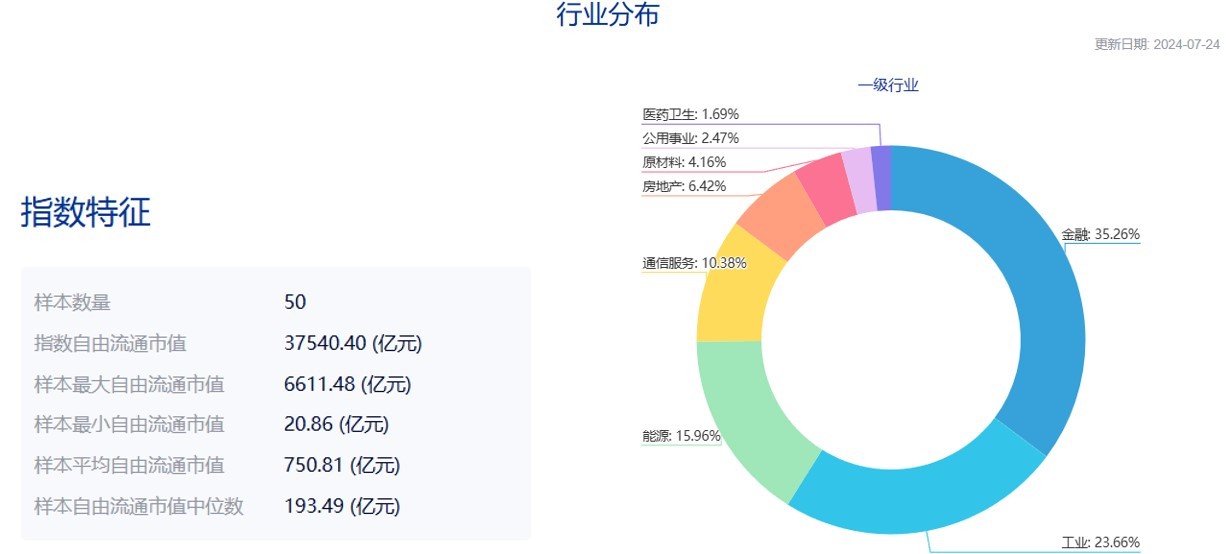Click the 金融: 35.26% label
The image size is (1226, 554).
(1100, 235)
